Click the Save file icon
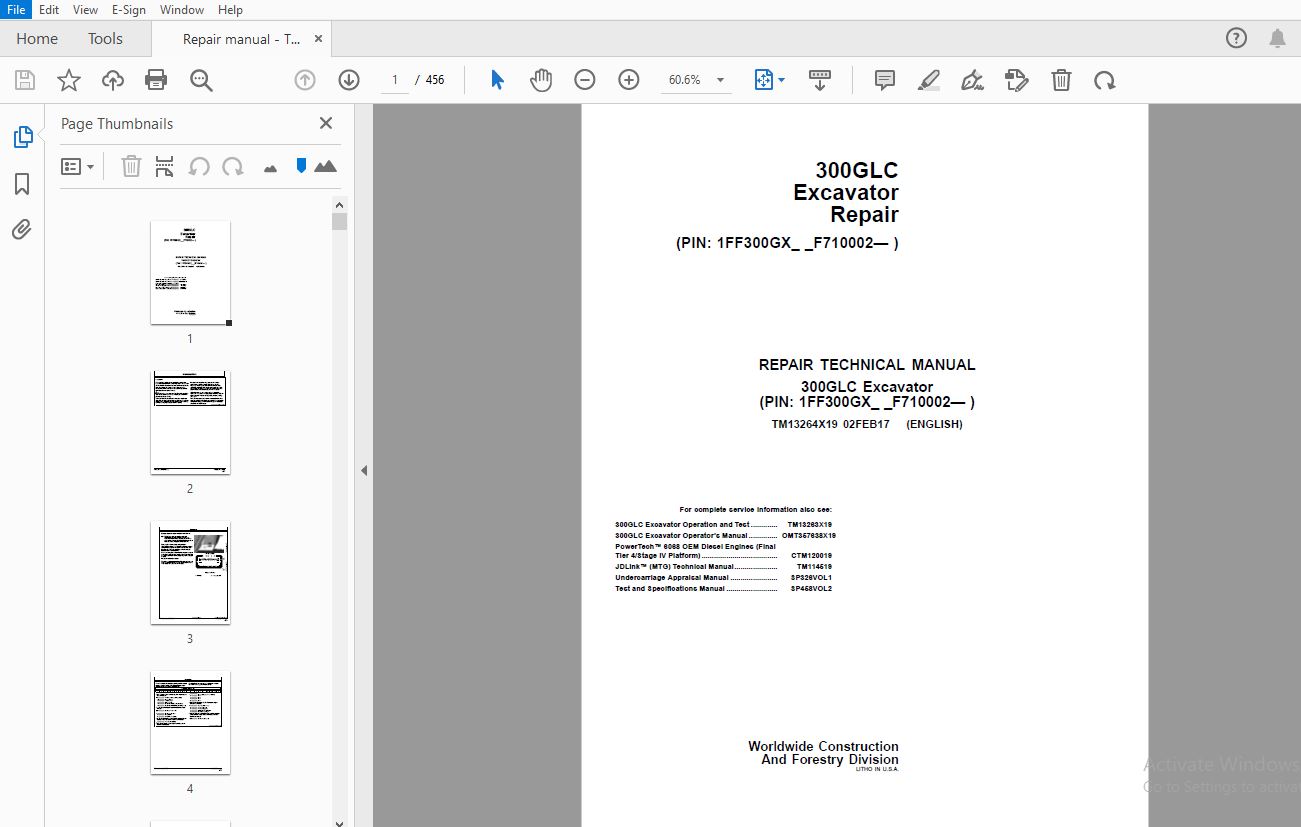Screen dimensions: 1301x827 point(25,80)
